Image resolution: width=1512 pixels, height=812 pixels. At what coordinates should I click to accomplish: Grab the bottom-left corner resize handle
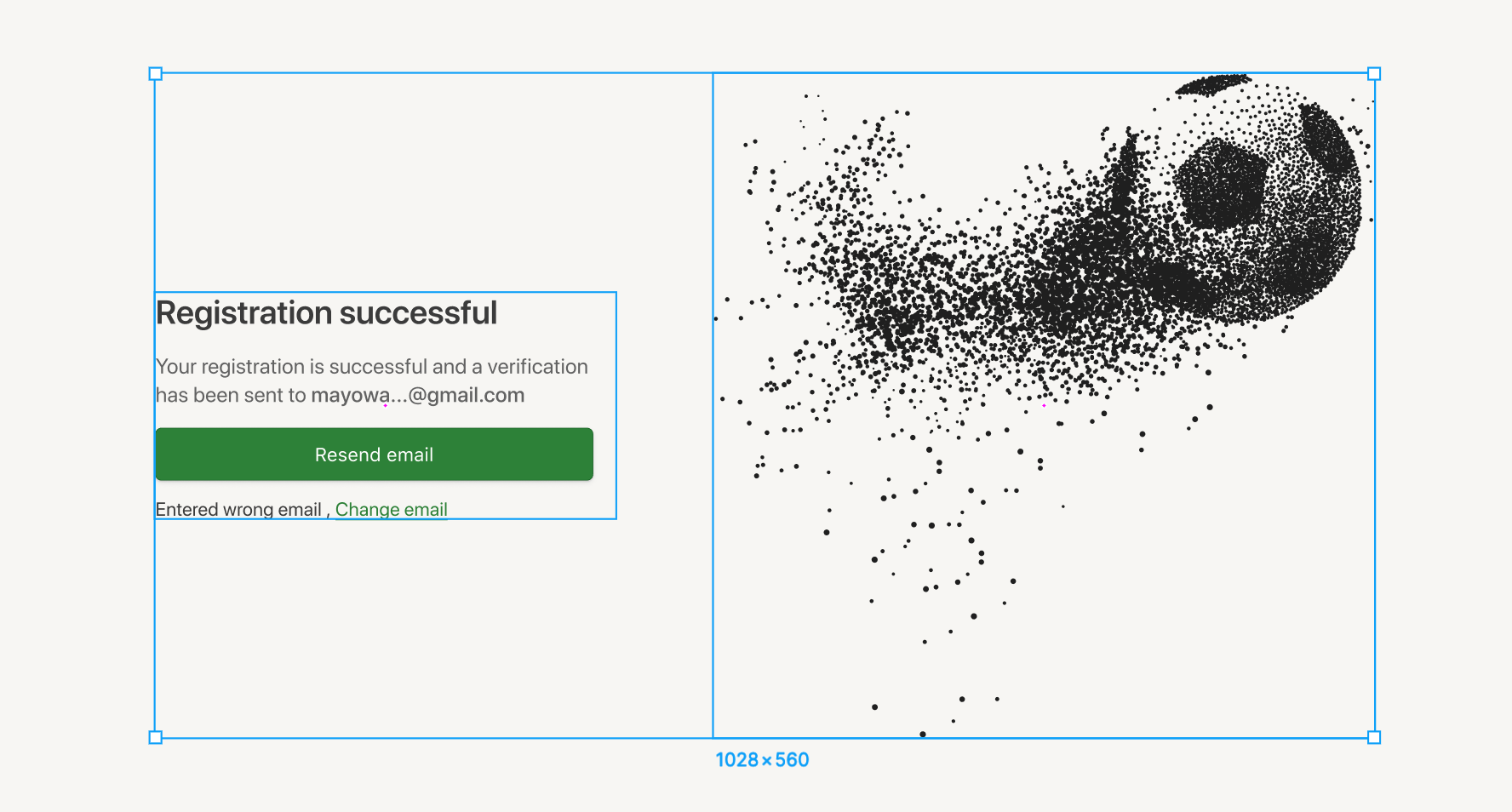156,737
